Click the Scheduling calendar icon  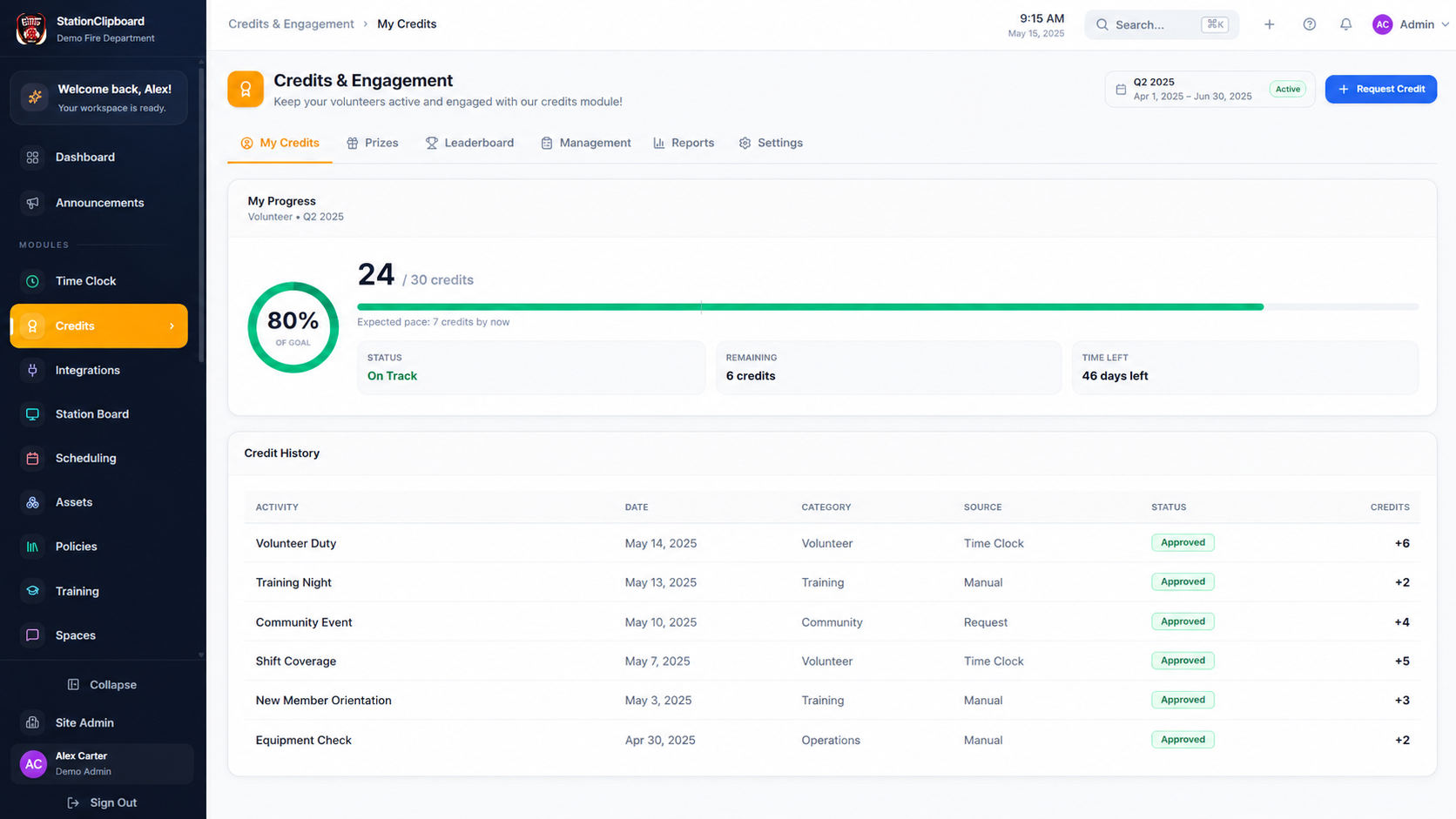point(32,459)
